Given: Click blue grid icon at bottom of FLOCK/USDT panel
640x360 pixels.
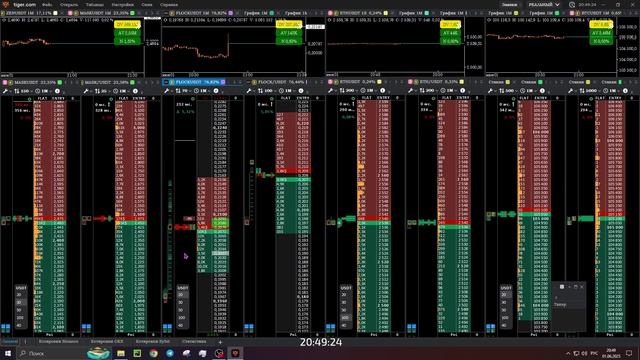Looking at the screenshot, I should click(249, 327).
